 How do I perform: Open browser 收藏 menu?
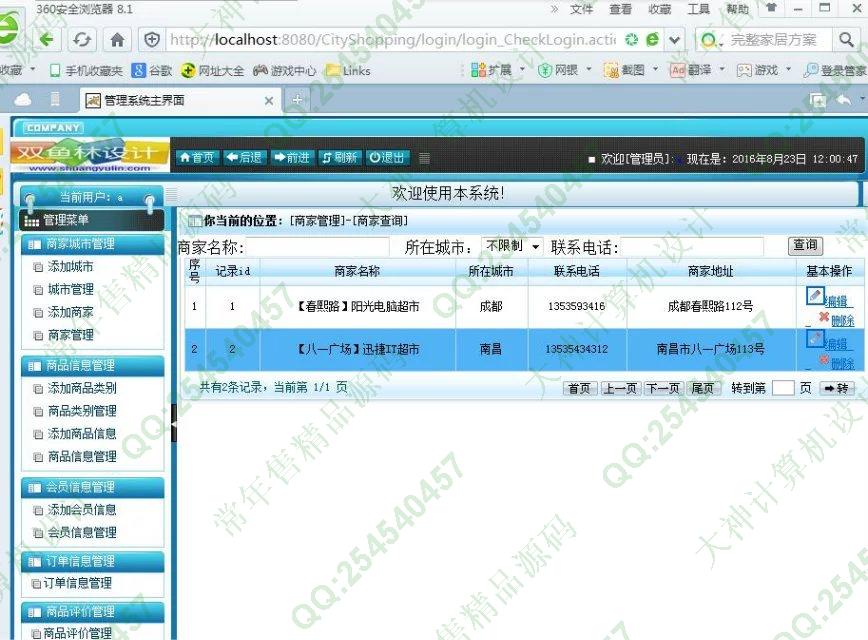click(659, 9)
